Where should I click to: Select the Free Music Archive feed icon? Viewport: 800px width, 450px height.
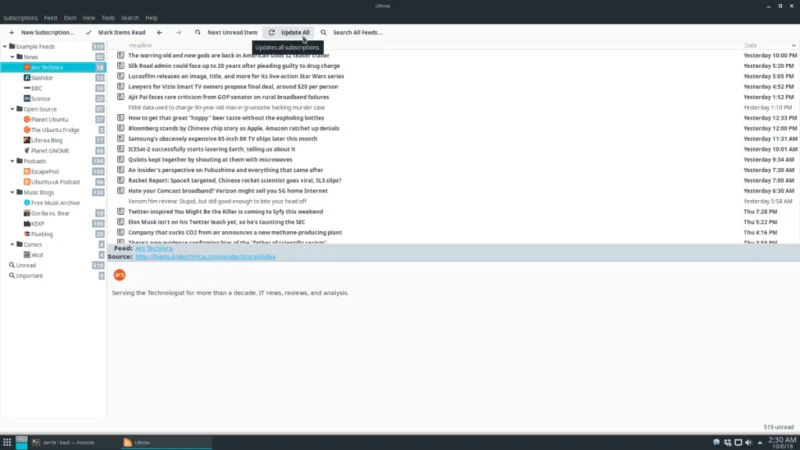pyautogui.click(x=27, y=203)
